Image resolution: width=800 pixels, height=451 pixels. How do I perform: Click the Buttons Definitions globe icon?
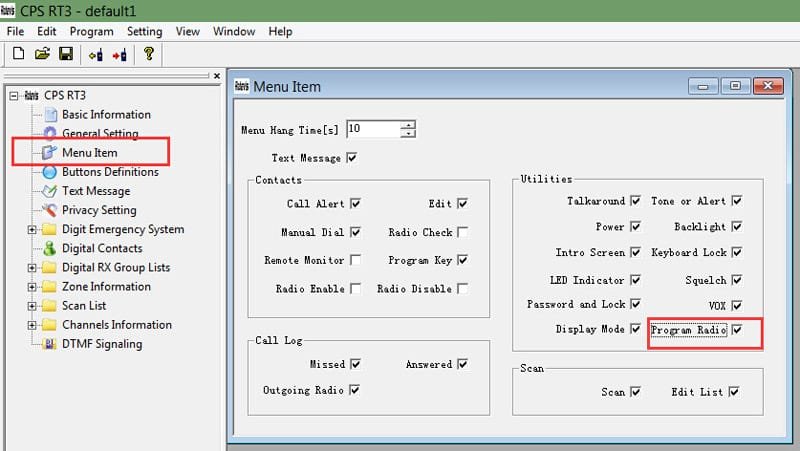tap(49, 172)
